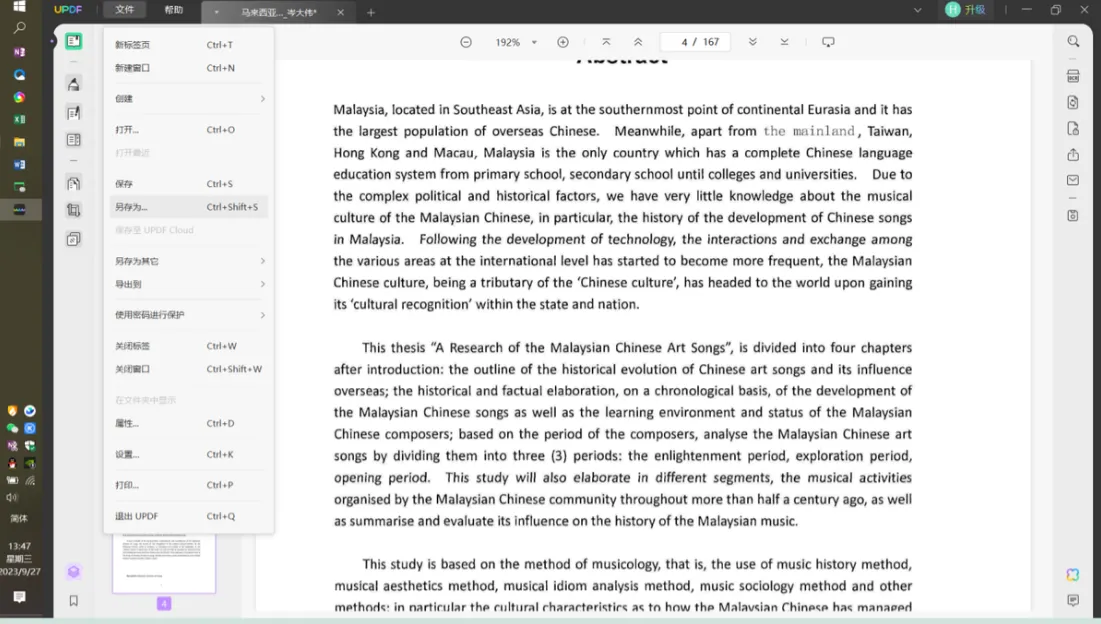Open the stacked documents icon below the crop tool

tap(74, 239)
